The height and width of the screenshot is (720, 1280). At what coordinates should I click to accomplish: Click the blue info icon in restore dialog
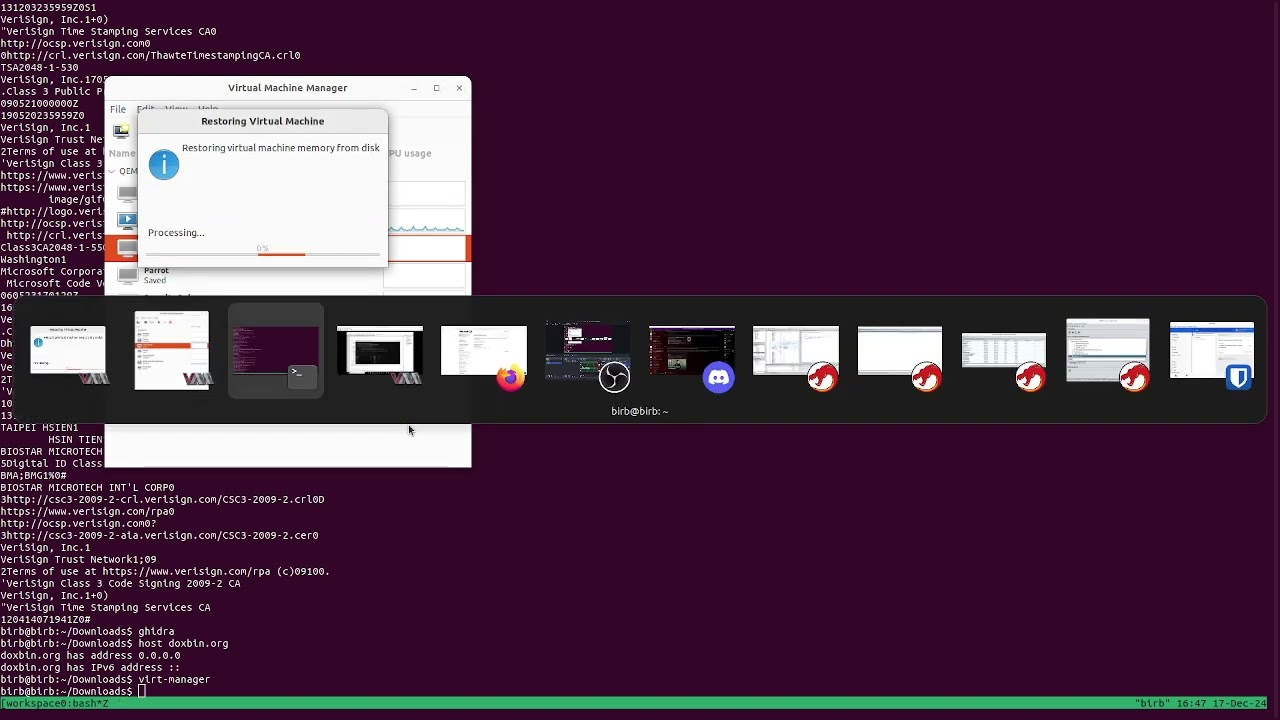coord(164,165)
